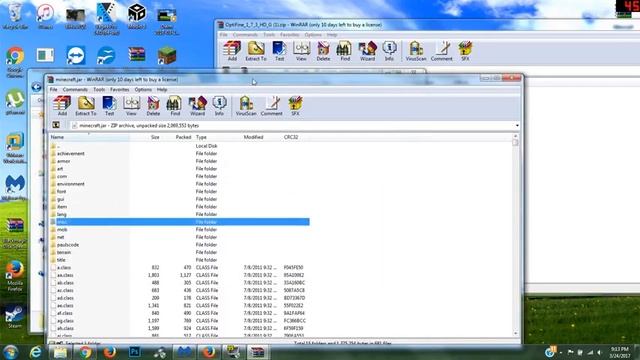
Task: Click scroll up arrow of file list
Action: [516, 136]
